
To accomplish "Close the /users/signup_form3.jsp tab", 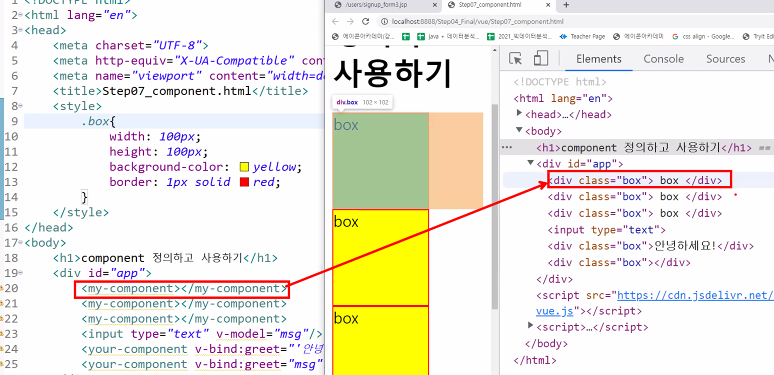I will (x=434, y=5).
